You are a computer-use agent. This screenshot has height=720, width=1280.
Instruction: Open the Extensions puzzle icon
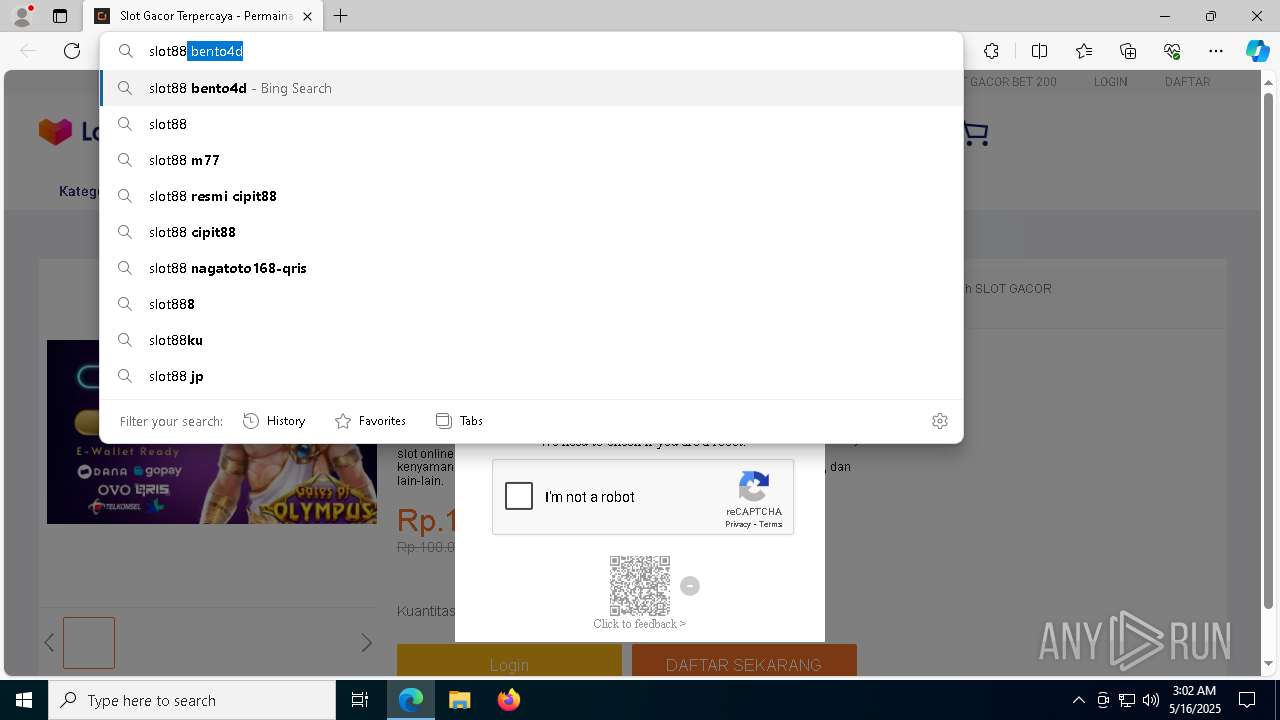point(991,51)
